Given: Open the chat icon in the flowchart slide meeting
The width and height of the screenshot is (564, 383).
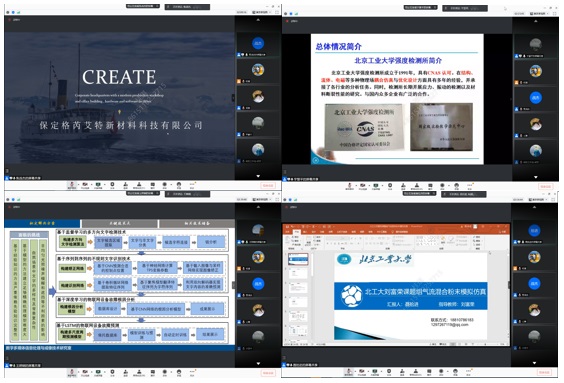Looking at the screenshot, I should click(153, 371).
